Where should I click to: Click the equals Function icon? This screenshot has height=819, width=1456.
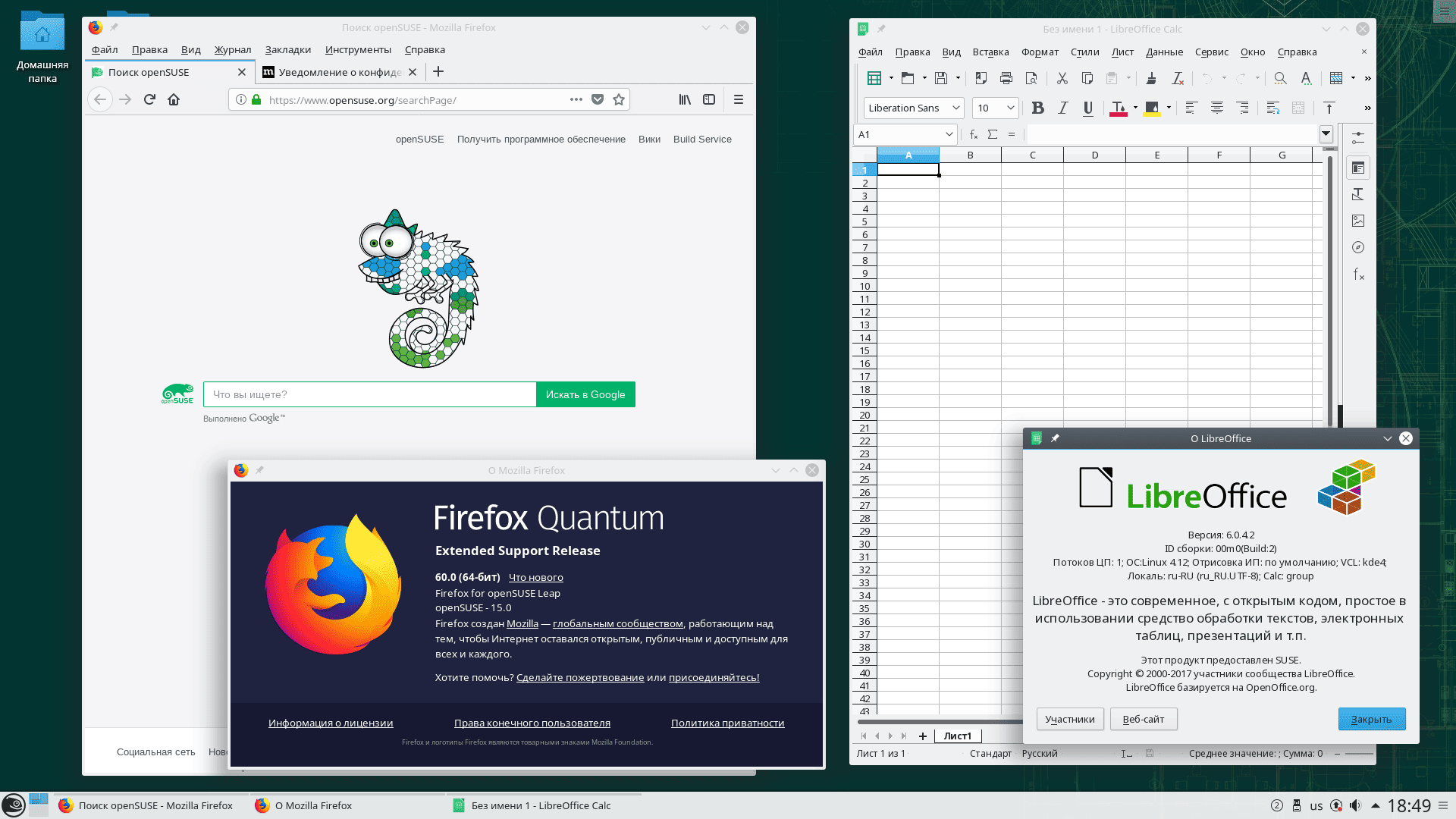[1012, 134]
